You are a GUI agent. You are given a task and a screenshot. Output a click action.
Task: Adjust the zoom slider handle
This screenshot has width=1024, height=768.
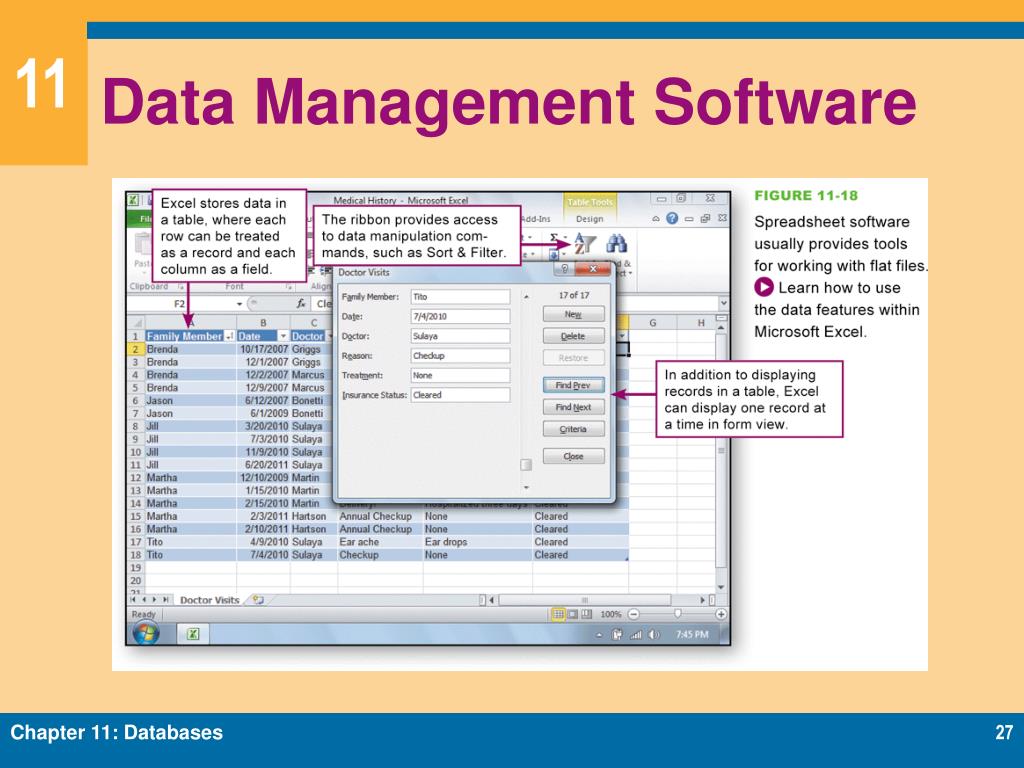tap(678, 614)
